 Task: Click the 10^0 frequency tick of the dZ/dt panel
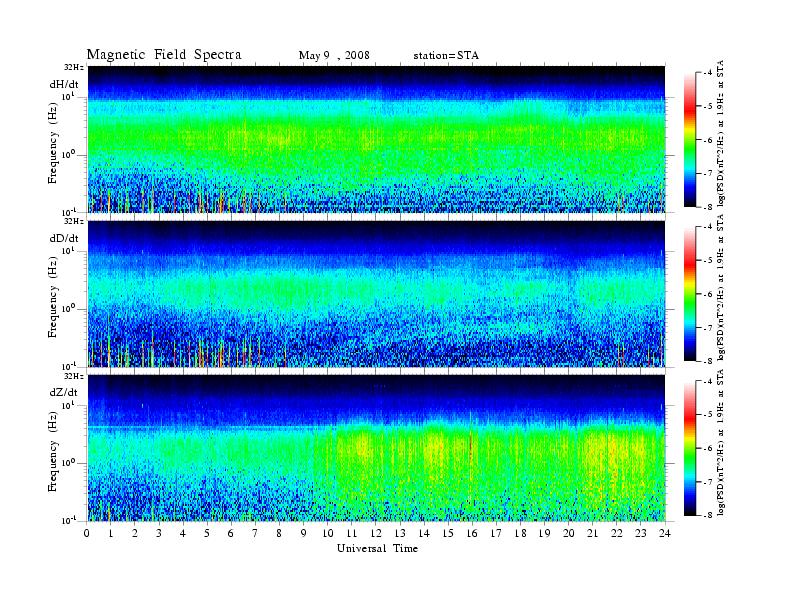pos(68,463)
